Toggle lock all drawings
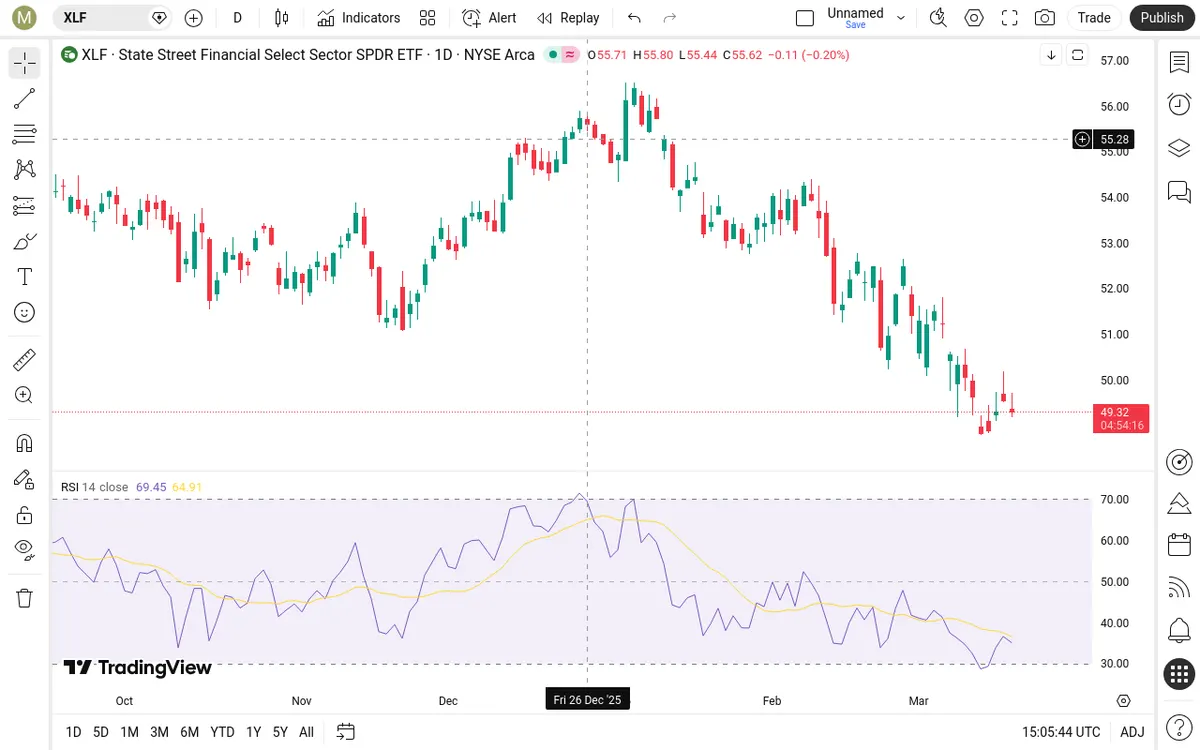 click(25, 515)
